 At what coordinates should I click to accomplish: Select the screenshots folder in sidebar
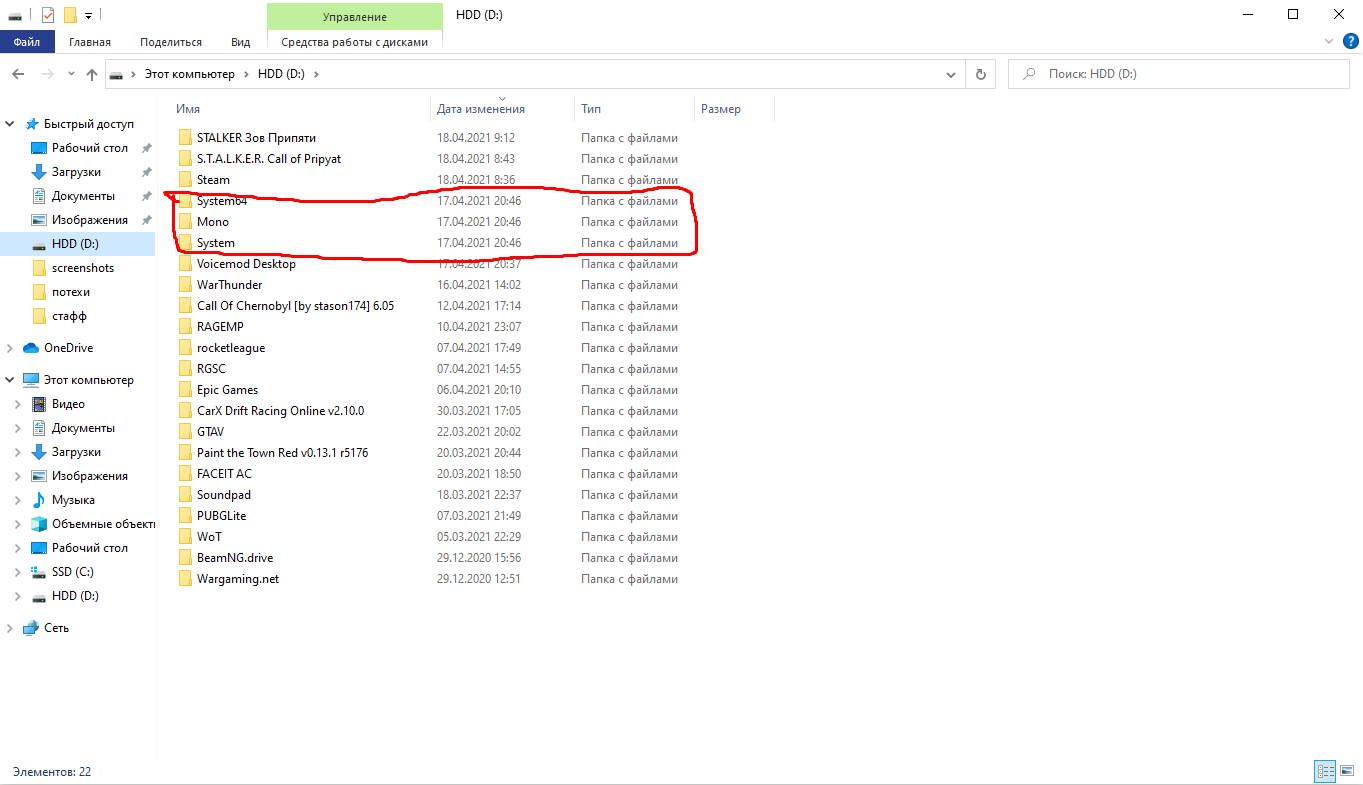pyautogui.click(x=83, y=268)
